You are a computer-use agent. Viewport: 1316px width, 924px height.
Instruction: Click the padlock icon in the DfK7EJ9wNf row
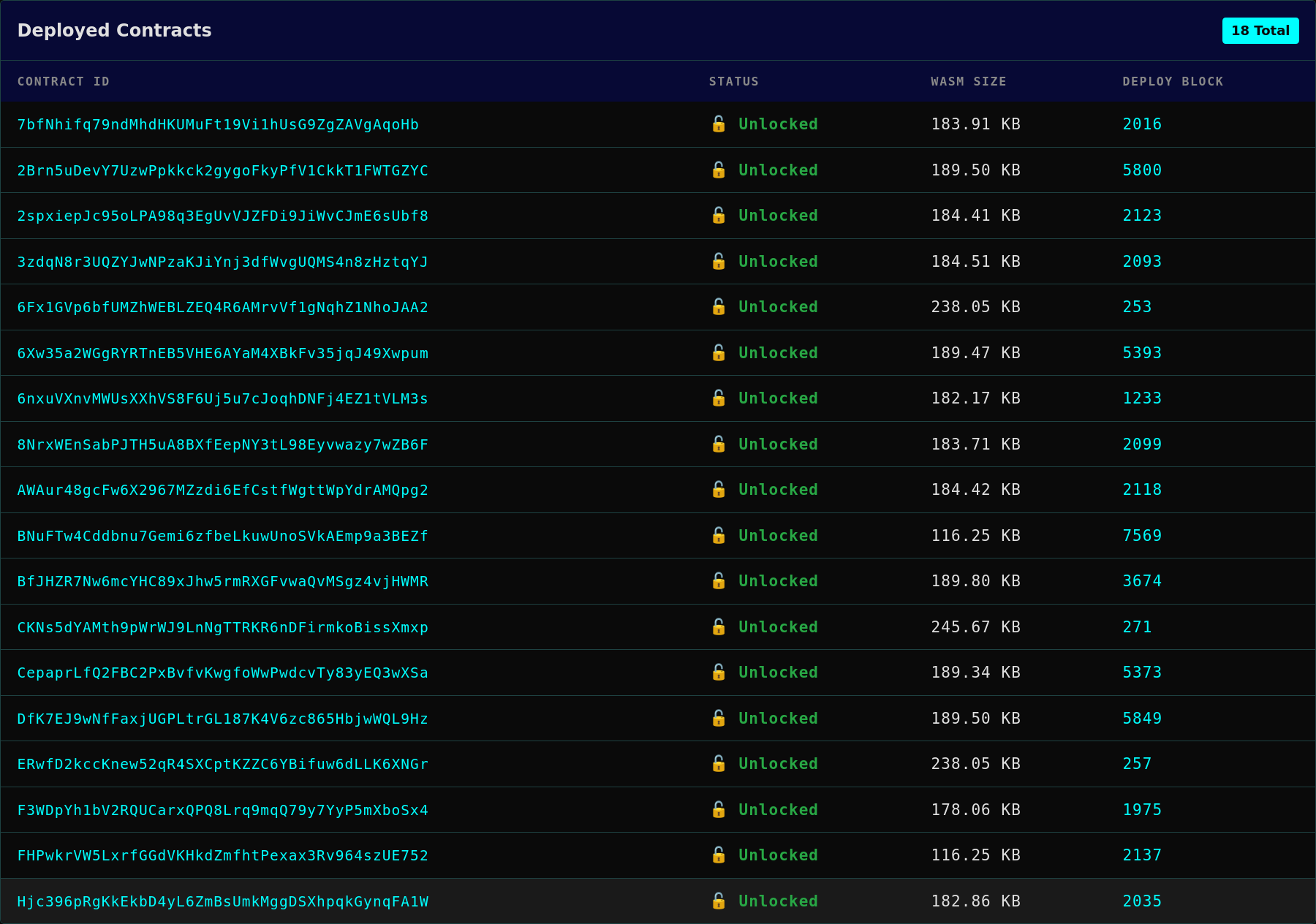coord(719,718)
